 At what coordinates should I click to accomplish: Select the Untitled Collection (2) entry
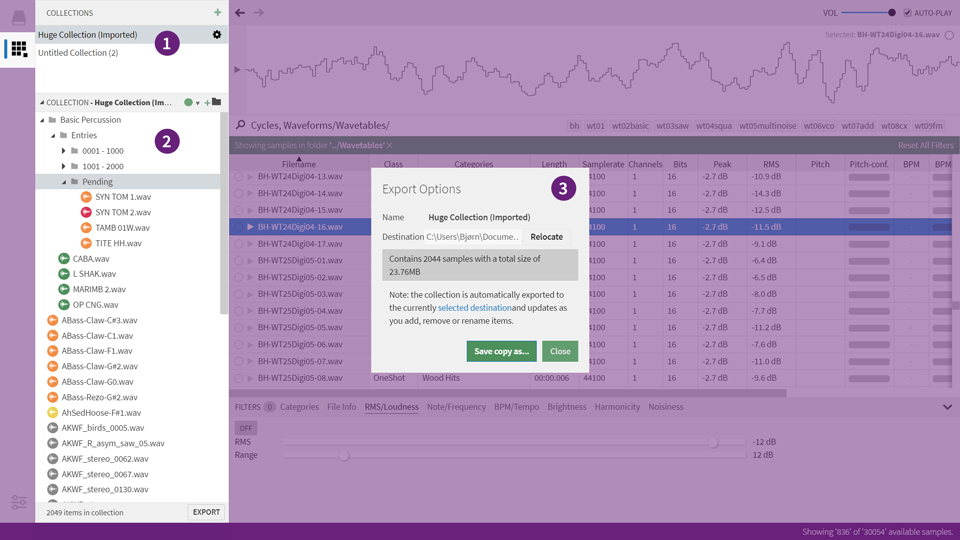tap(132, 53)
